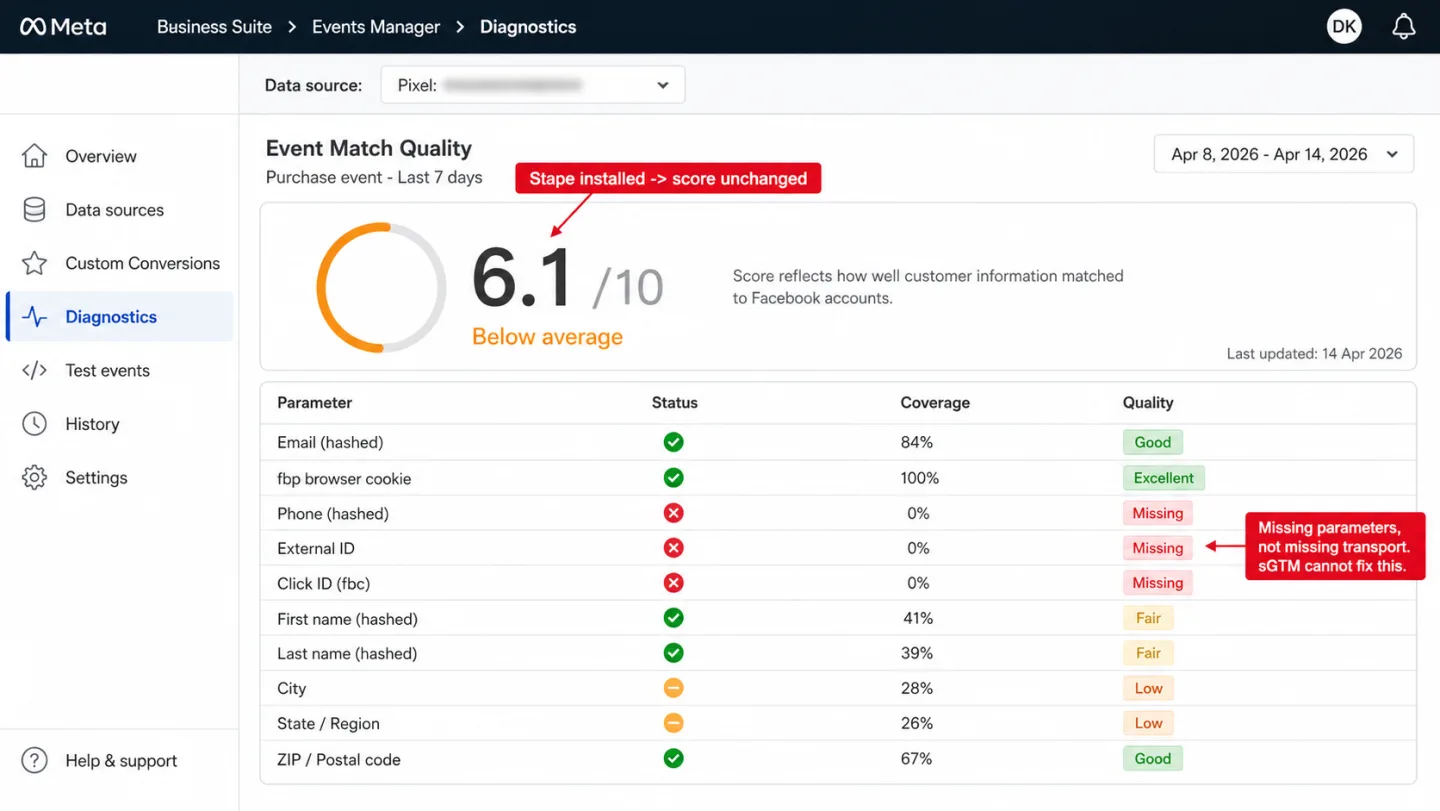Click the Custom Conversions star icon
Image resolution: width=1440 pixels, height=811 pixels.
pos(35,263)
